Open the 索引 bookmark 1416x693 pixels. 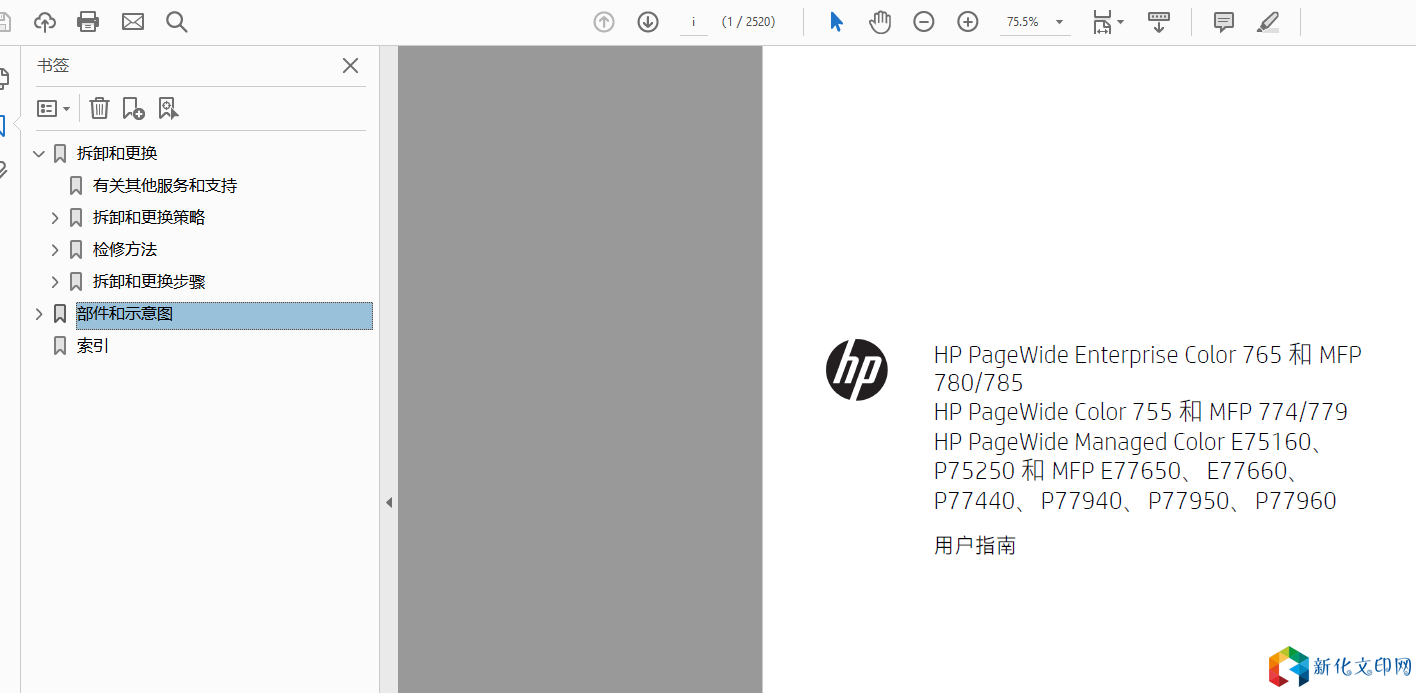tap(93, 346)
